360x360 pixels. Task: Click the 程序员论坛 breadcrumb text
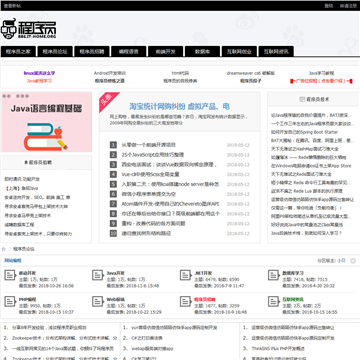(24, 249)
